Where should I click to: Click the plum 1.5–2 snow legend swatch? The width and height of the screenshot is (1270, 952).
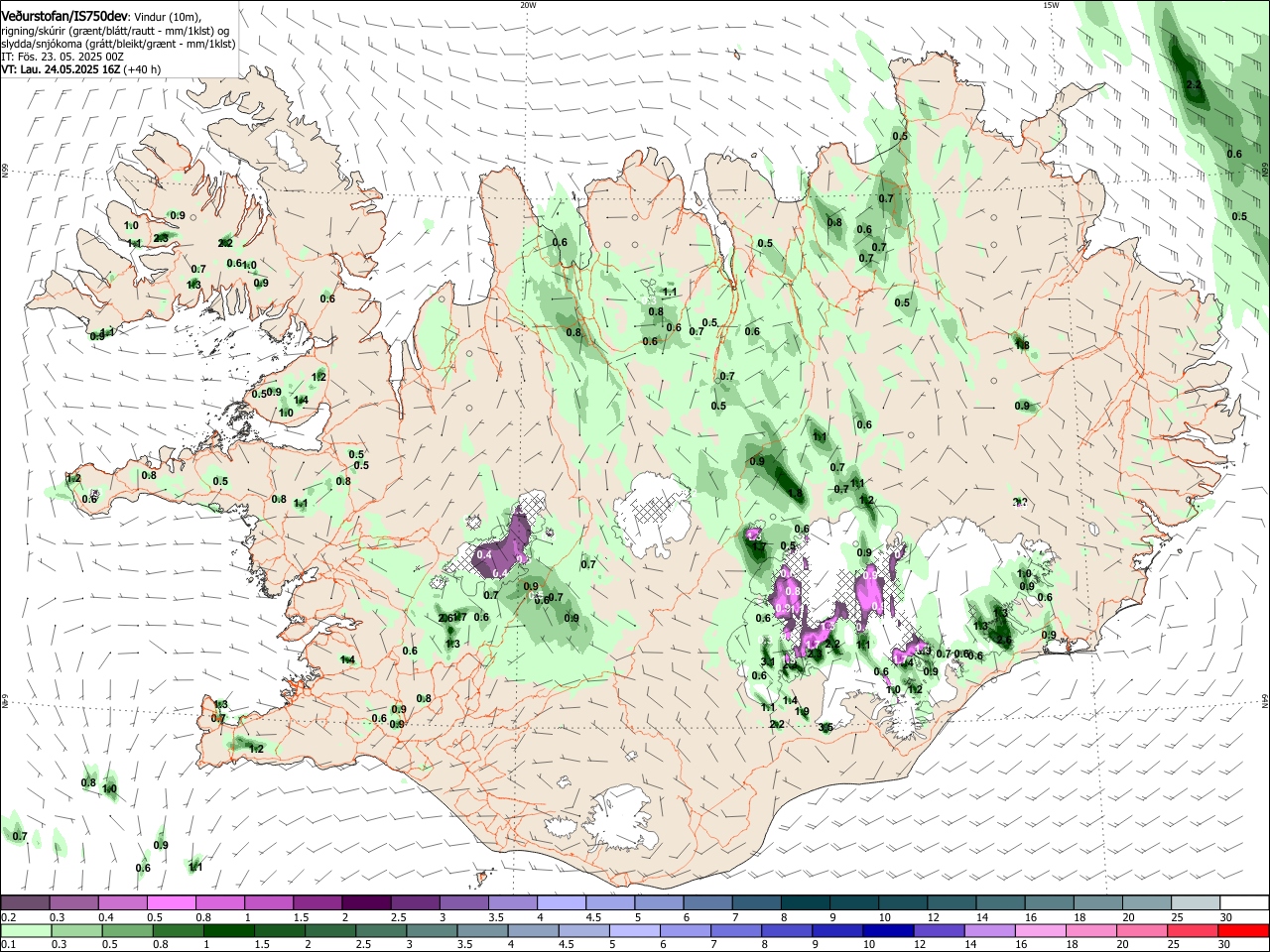pyautogui.click(x=317, y=902)
